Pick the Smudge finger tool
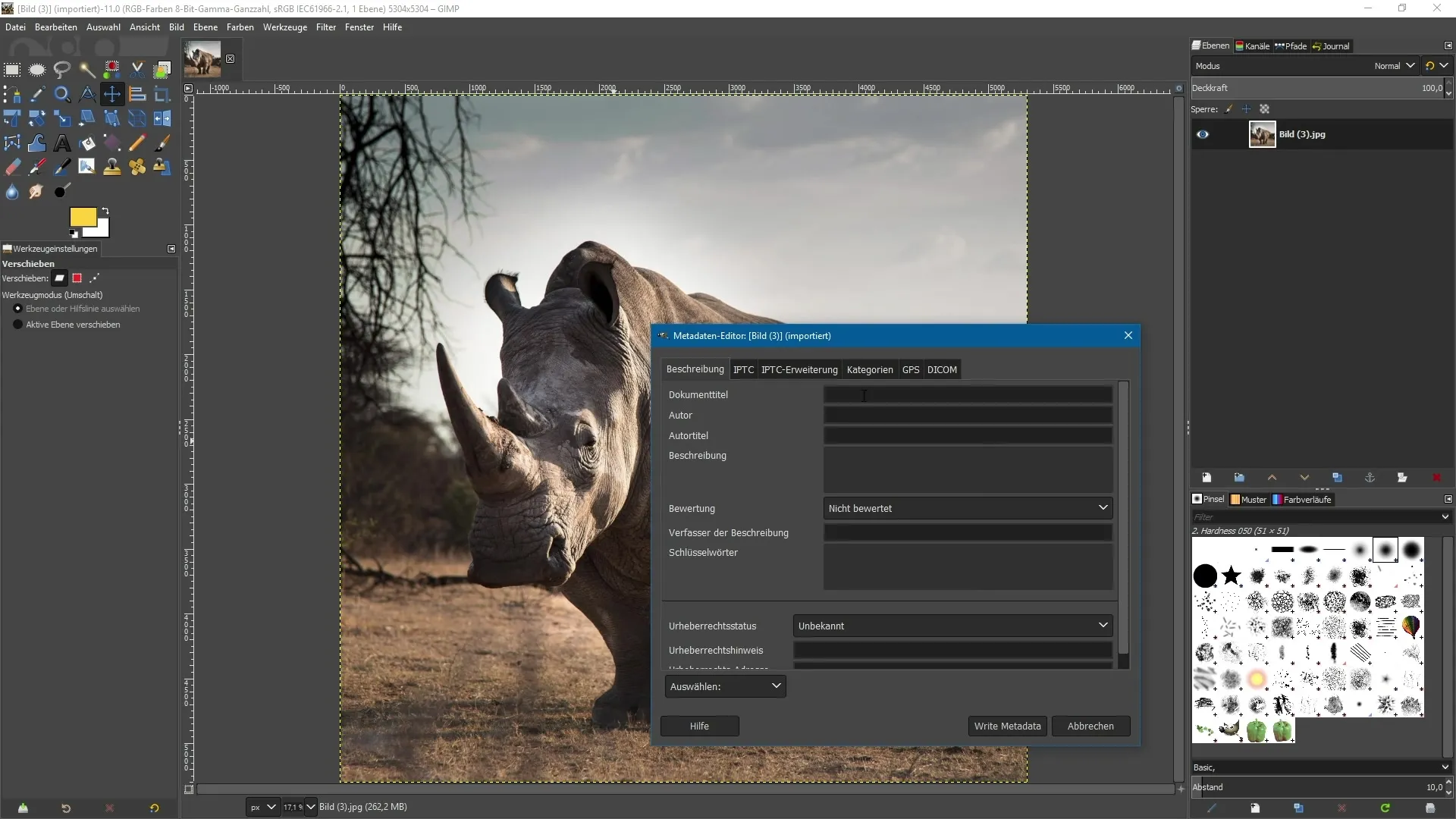This screenshot has height=819, width=1456. pyautogui.click(x=37, y=192)
